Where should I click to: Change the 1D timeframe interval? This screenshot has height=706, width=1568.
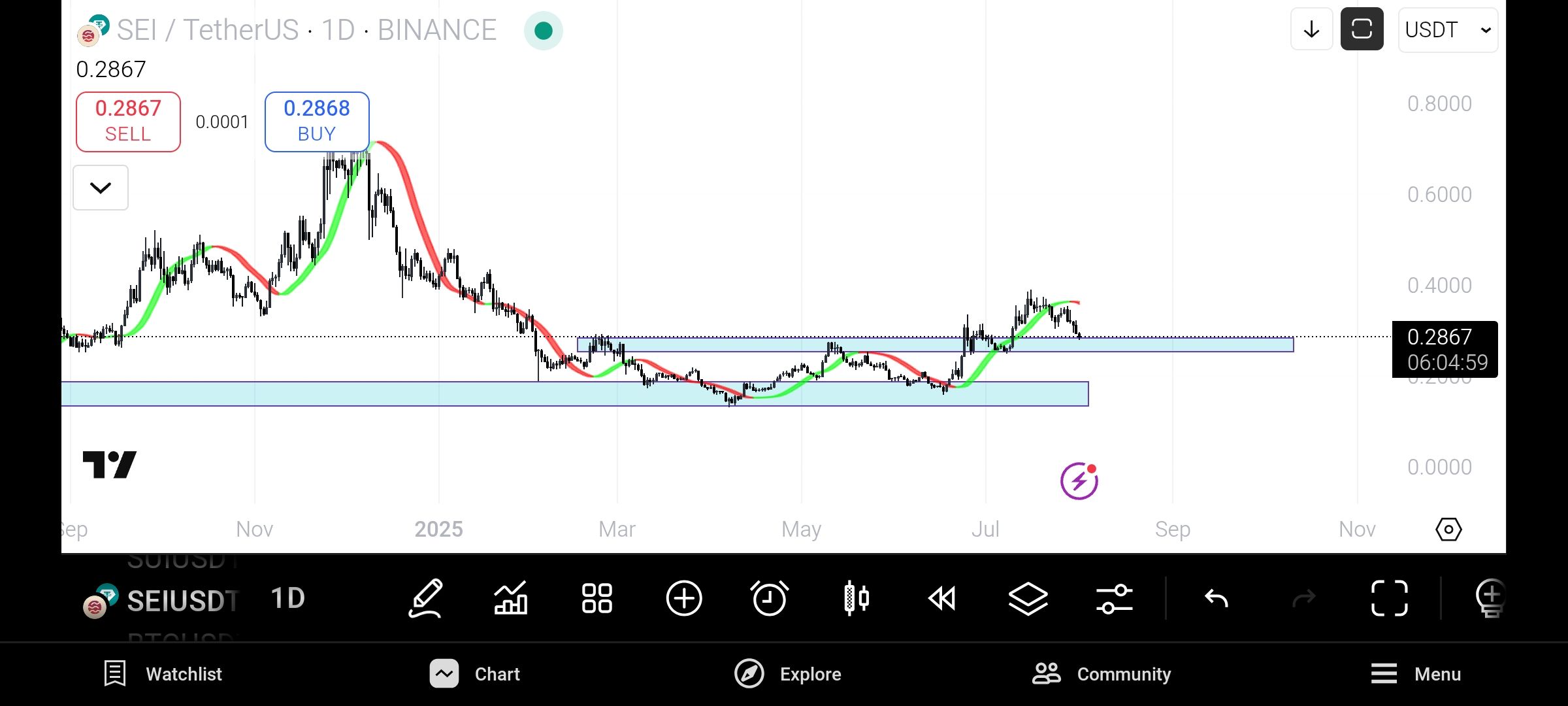point(287,598)
